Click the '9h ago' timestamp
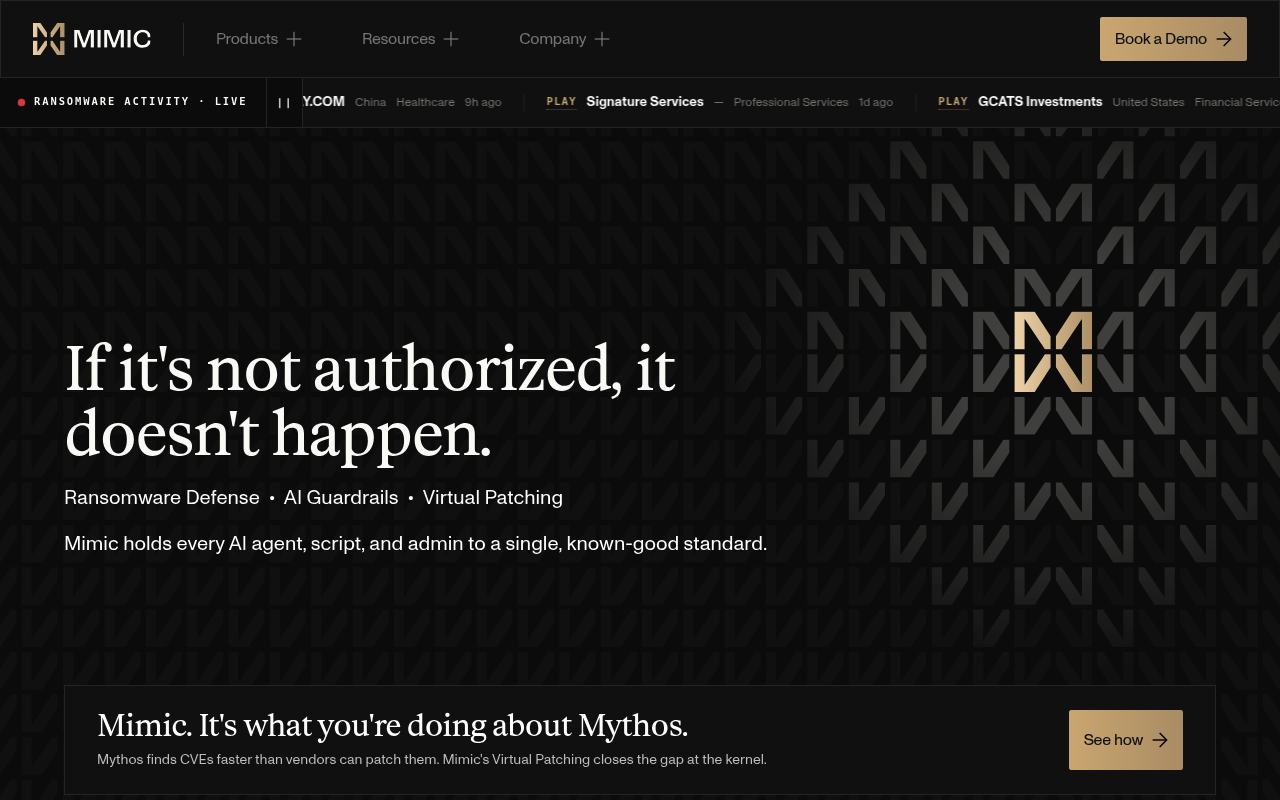This screenshot has width=1280, height=800. [x=483, y=102]
